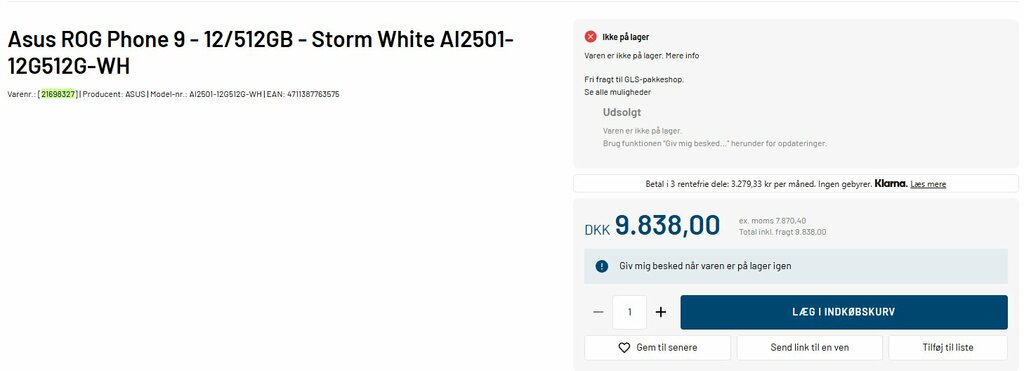This screenshot has width=1024, height=371.
Task: Decrease quantity with the minus button
Action: pos(598,312)
